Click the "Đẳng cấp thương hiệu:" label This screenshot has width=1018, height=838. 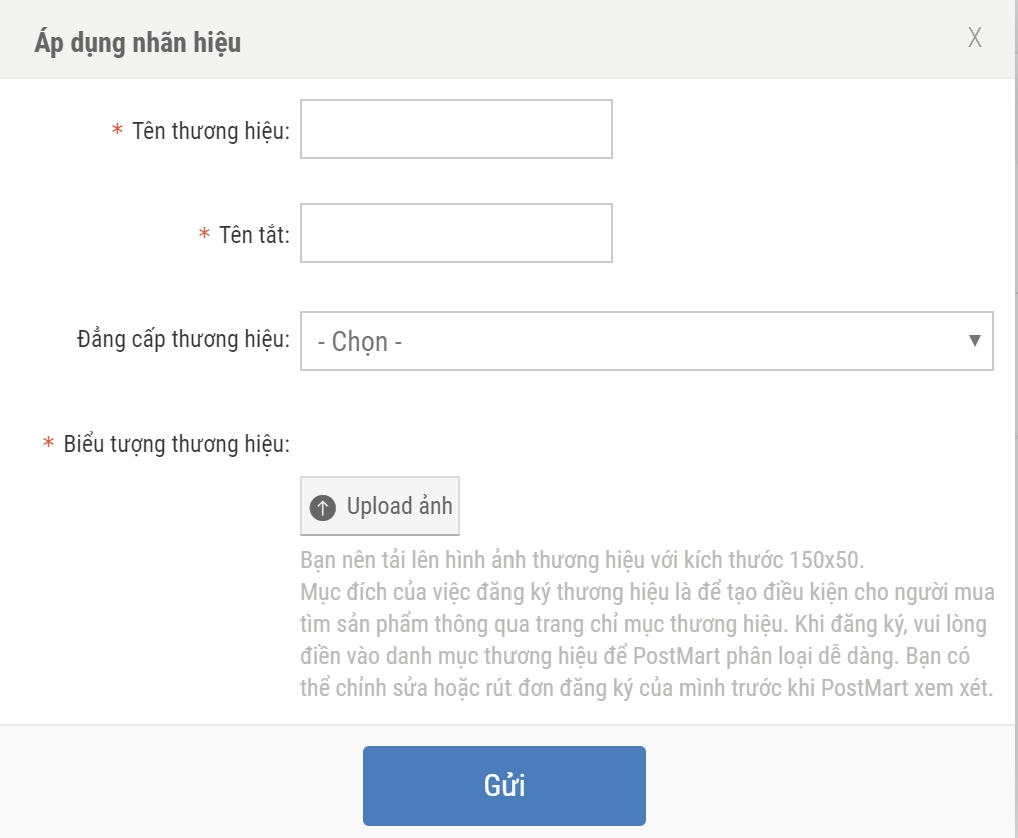pyautogui.click(x=183, y=339)
